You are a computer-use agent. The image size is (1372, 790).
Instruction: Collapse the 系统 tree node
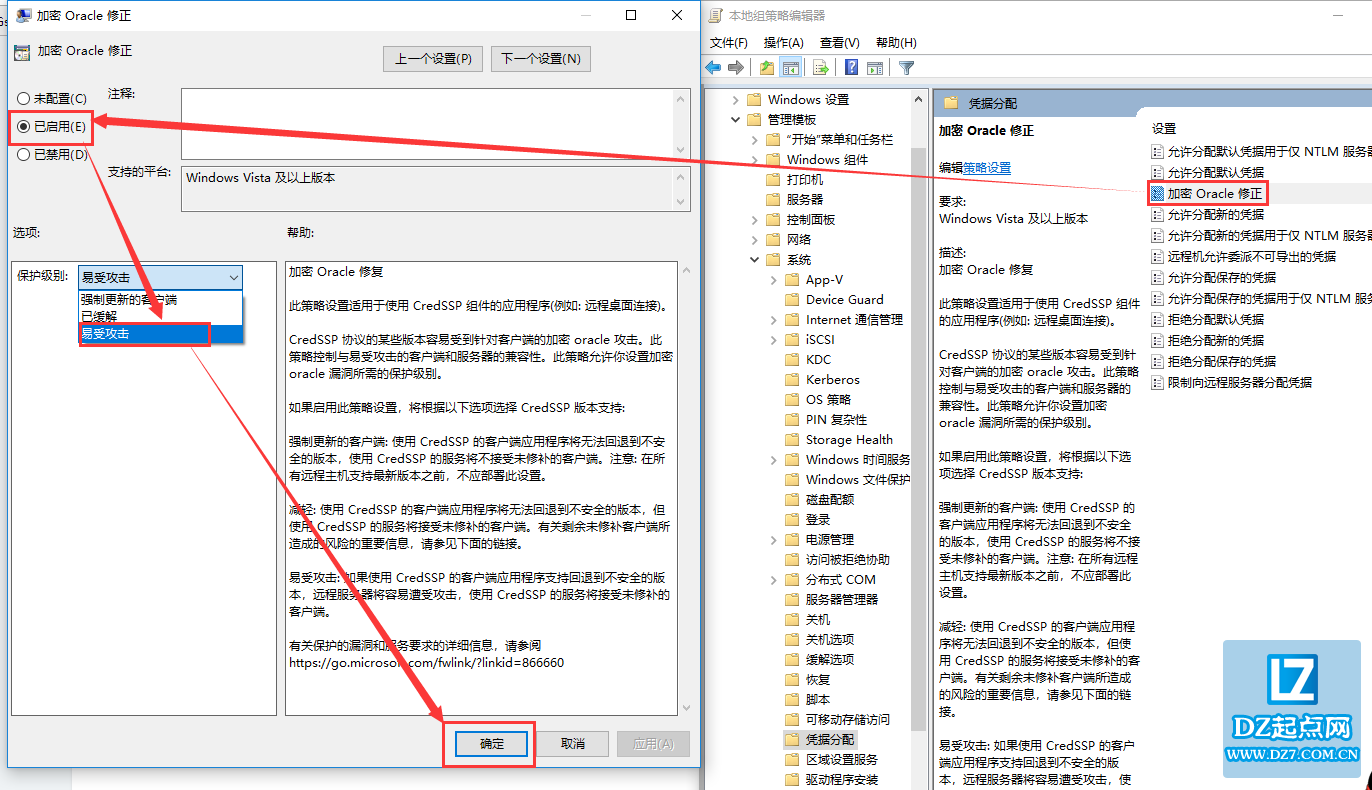click(755, 259)
